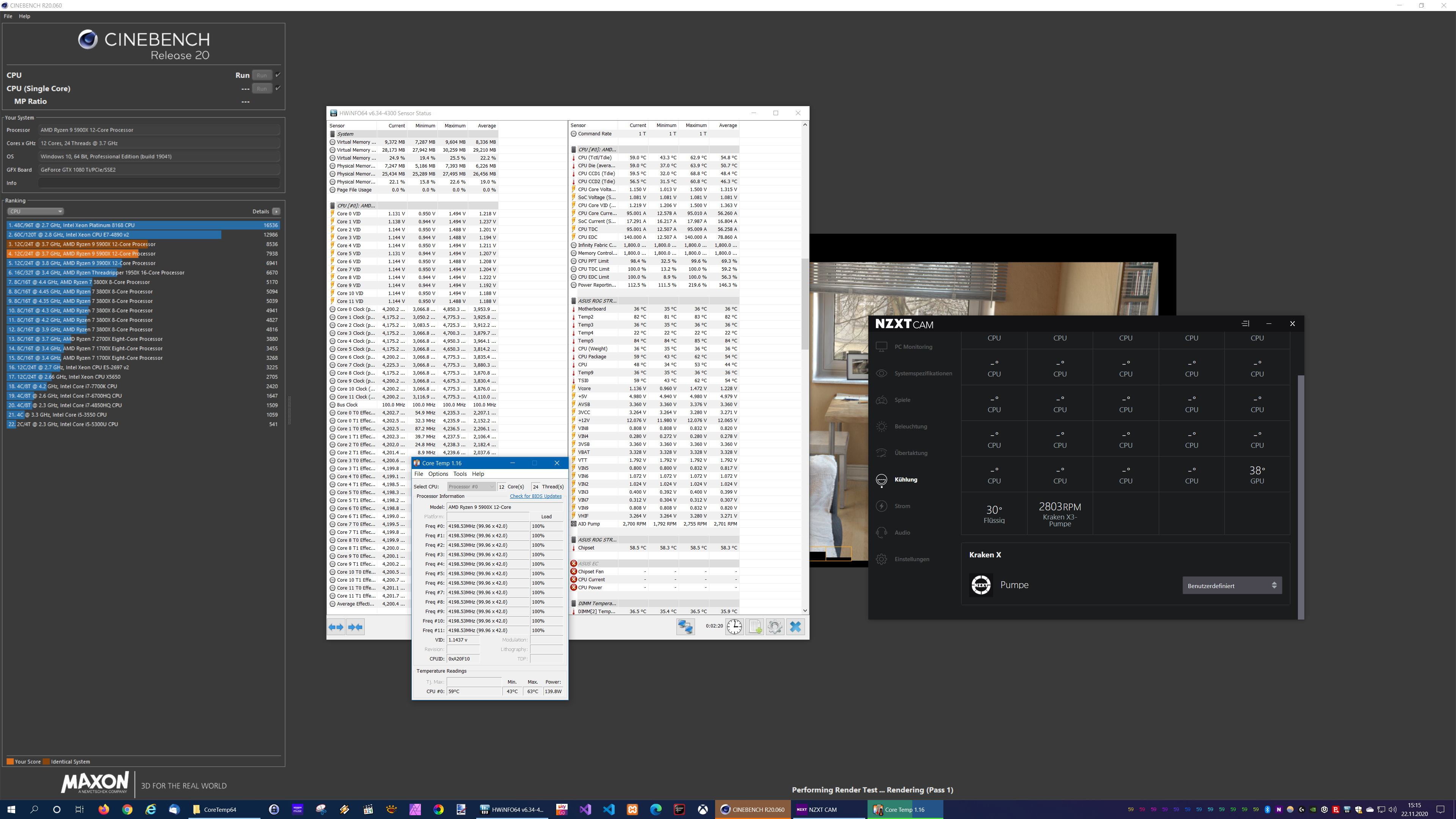The image size is (1456, 819).
Task: Open CPU ranking dropdown in Cinebench
Action: point(35,212)
